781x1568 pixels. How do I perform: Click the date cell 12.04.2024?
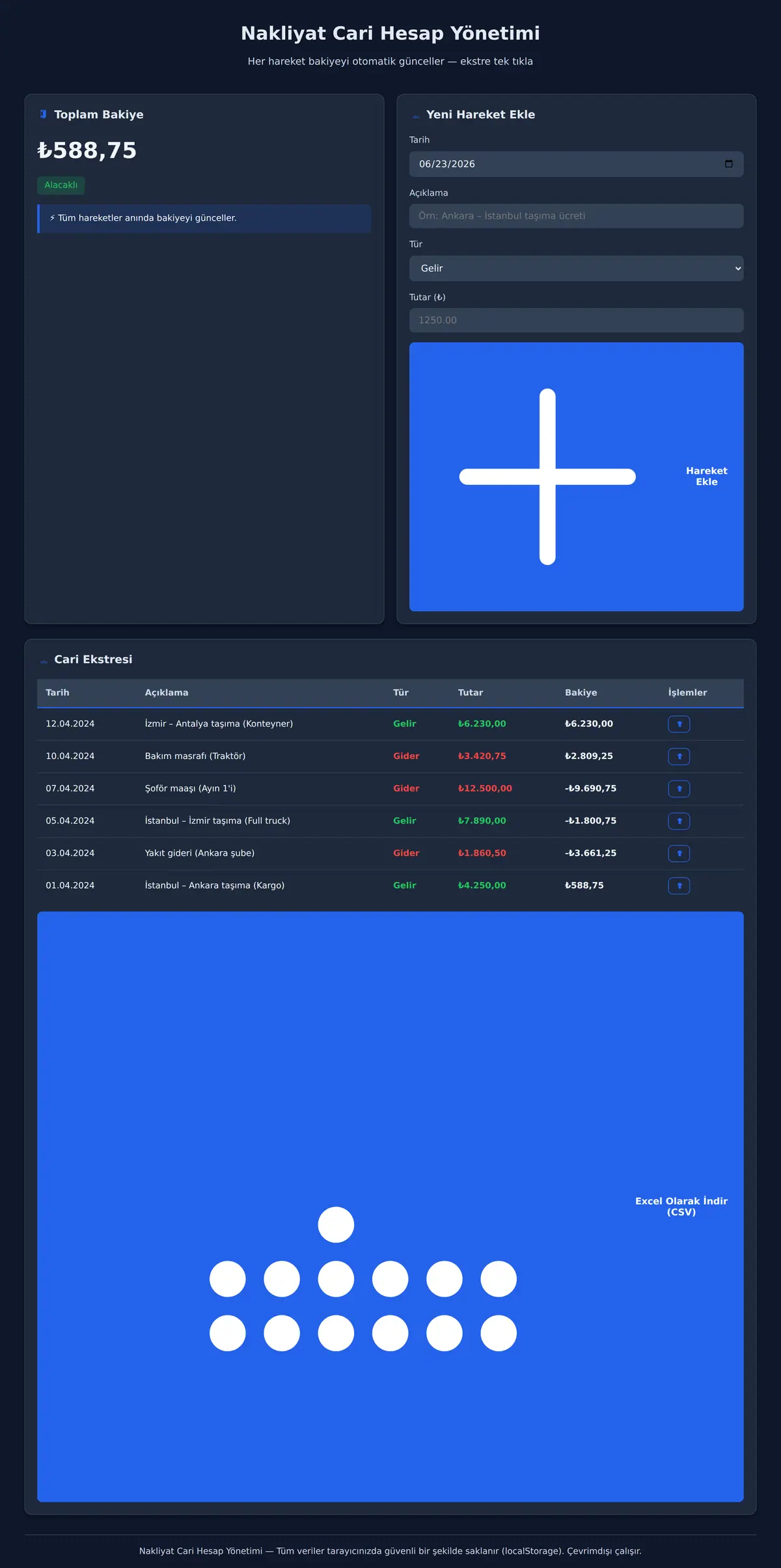pos(70,724)
